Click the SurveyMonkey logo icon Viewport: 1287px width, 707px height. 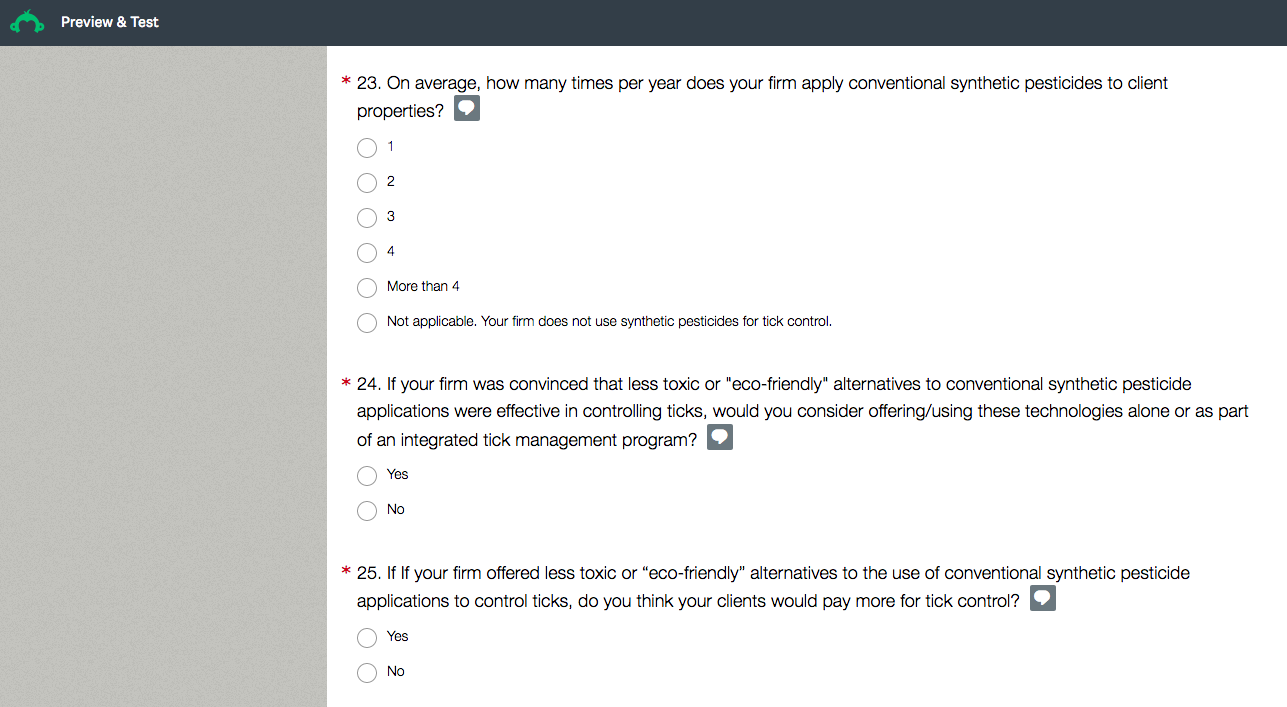tap(27, 22)
